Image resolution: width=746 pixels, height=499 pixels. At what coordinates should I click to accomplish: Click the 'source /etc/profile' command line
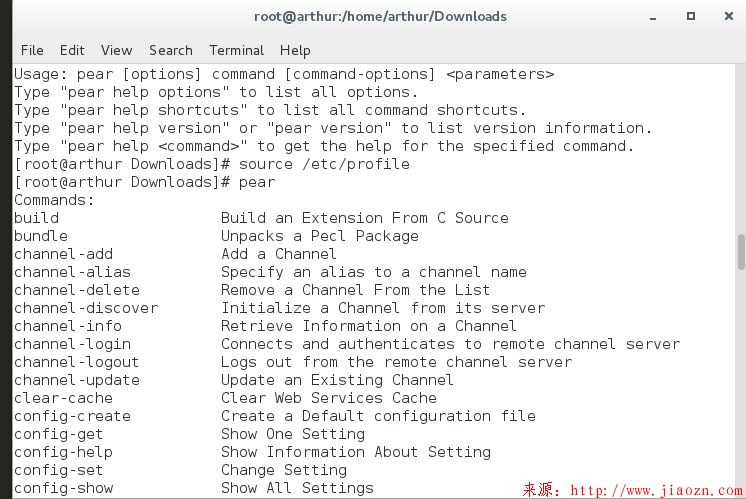coord(324,164)
